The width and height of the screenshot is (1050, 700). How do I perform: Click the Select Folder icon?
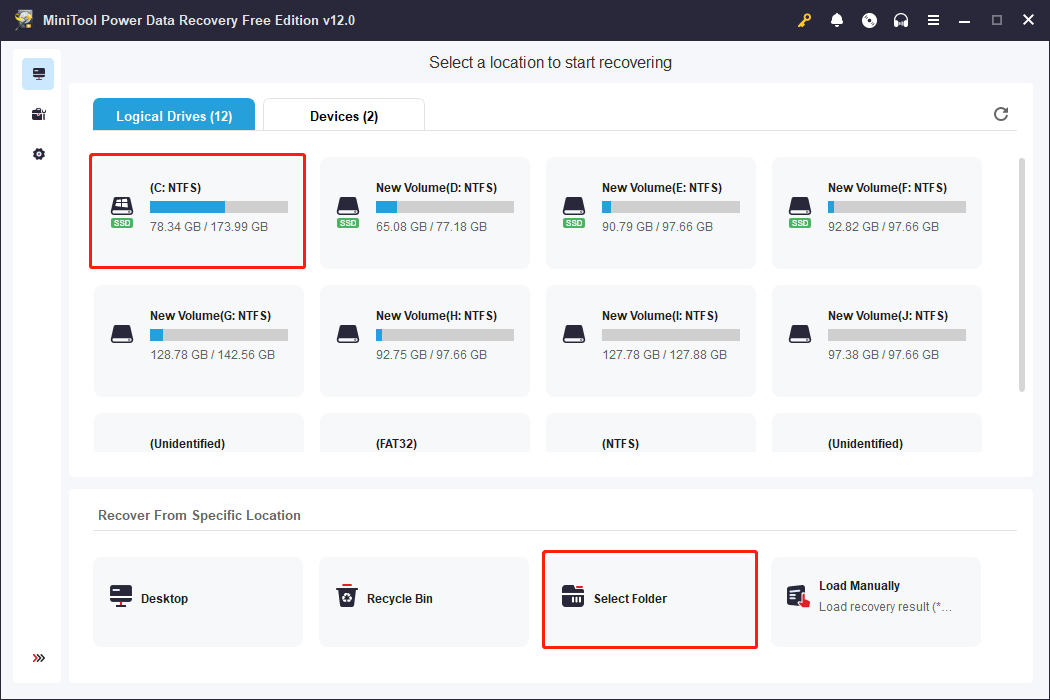coord(573,596)
